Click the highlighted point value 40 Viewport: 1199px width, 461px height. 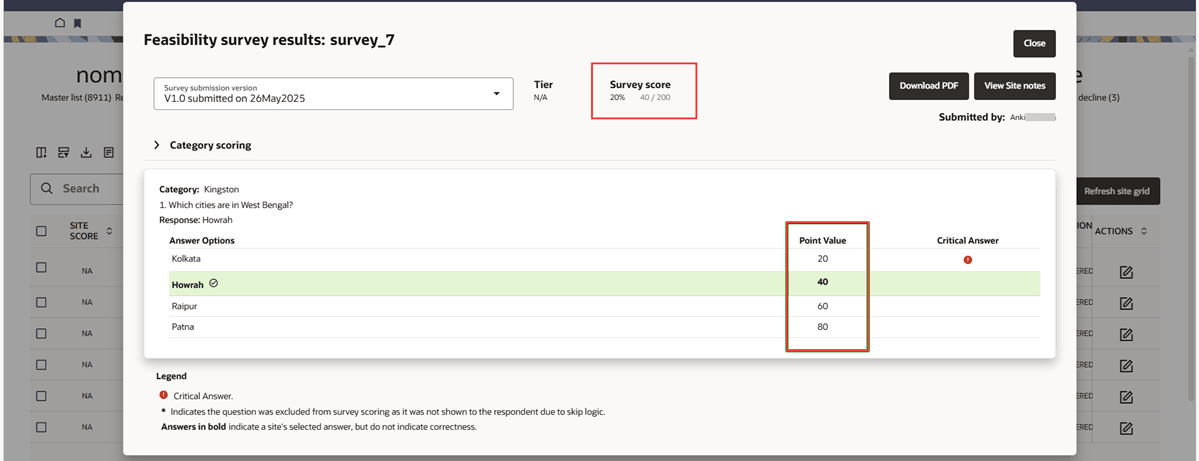coord(823,282)
